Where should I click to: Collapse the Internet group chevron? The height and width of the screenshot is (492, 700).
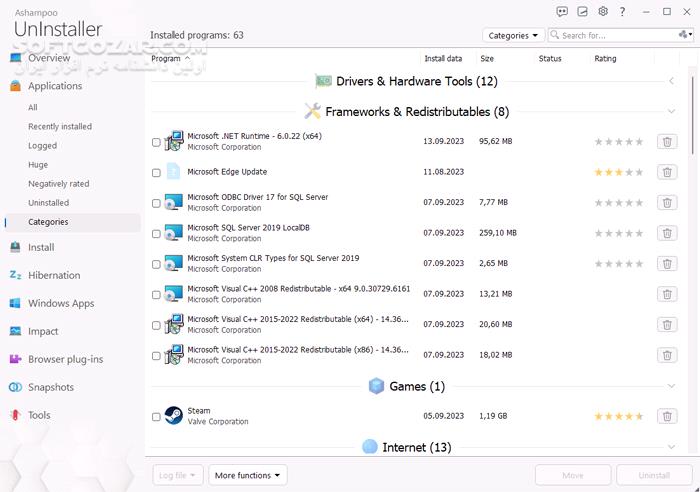click(671, 447)
